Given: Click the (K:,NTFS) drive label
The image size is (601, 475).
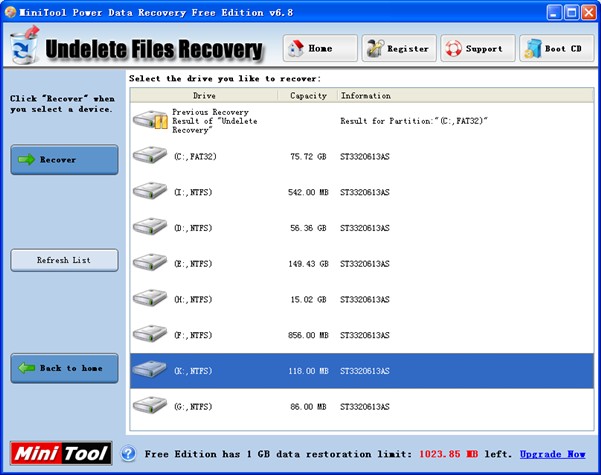Looking at the screenshot, I should click(193, 371).
